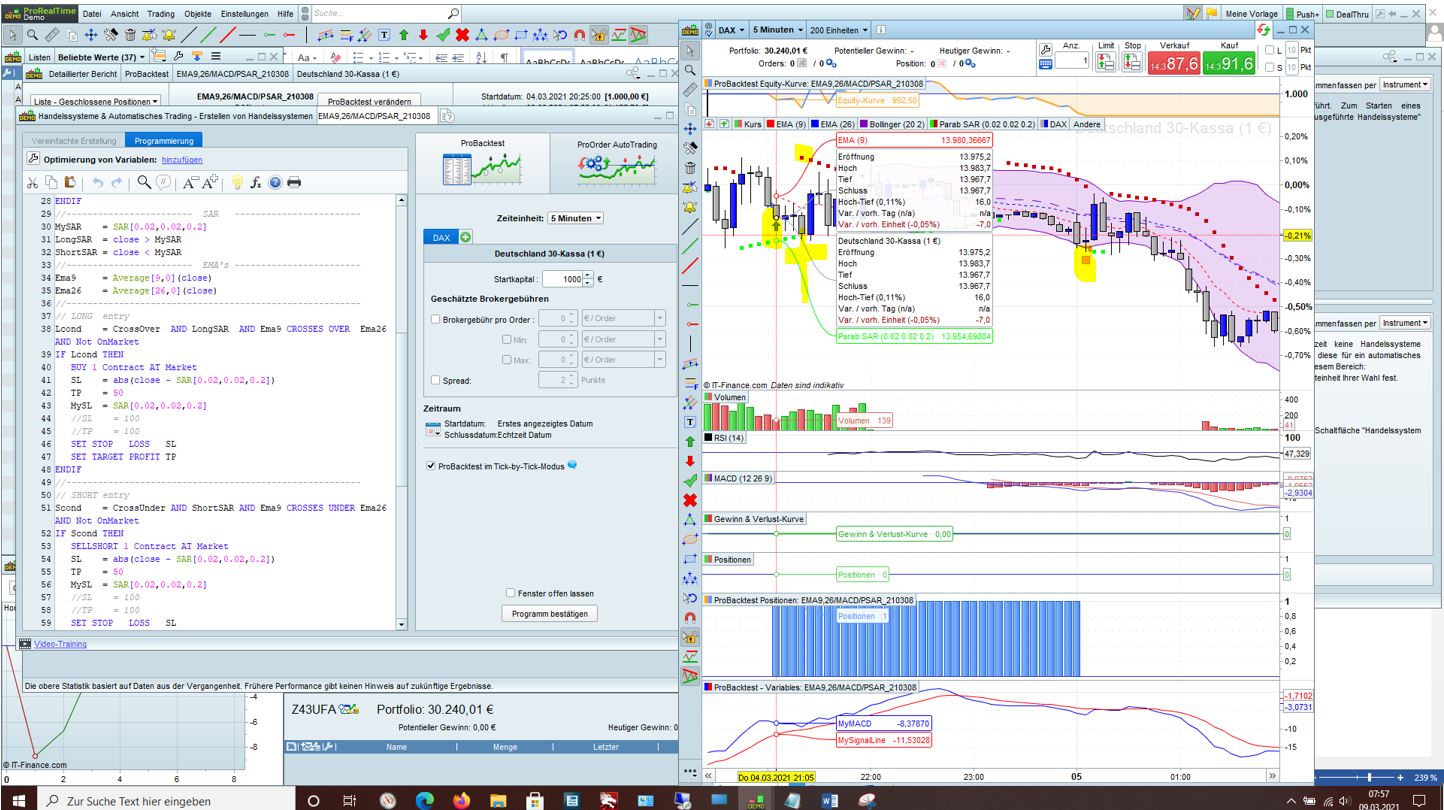Check the Fenster offen lassen checkbox

coord(510,593)
